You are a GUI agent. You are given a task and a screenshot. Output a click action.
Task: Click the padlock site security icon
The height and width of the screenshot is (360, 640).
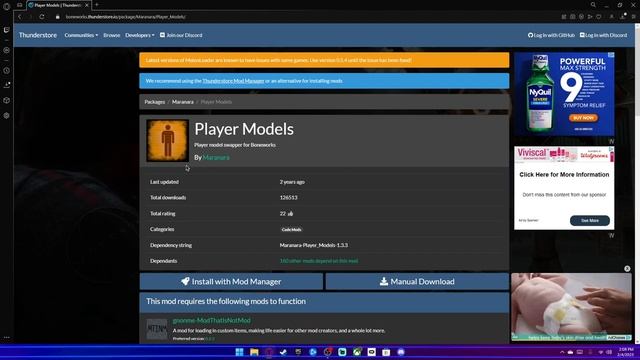click(58, 17)
